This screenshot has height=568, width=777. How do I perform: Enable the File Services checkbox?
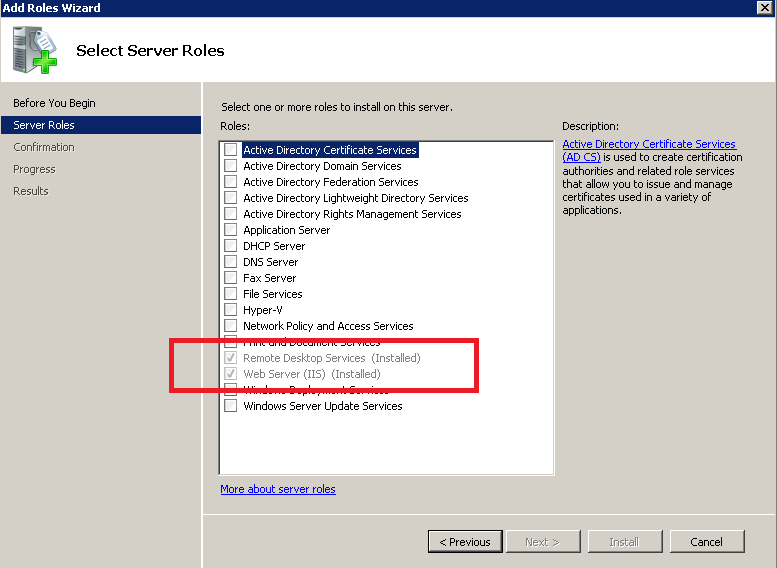(x=230, y=294)
